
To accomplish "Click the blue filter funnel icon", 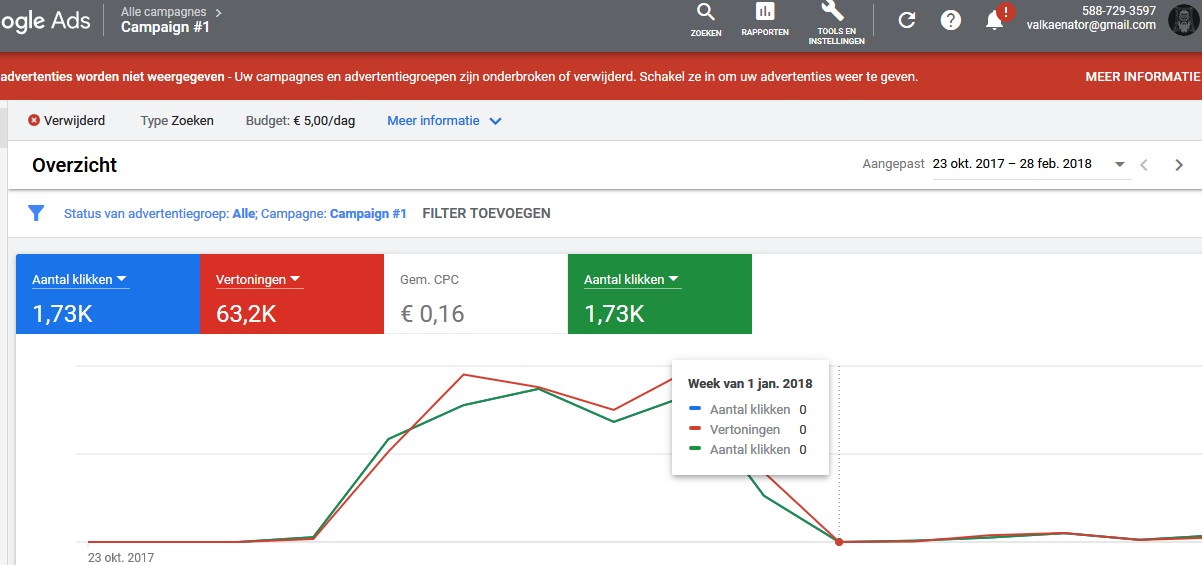I will pyautogui.click(x=36, y=213).
